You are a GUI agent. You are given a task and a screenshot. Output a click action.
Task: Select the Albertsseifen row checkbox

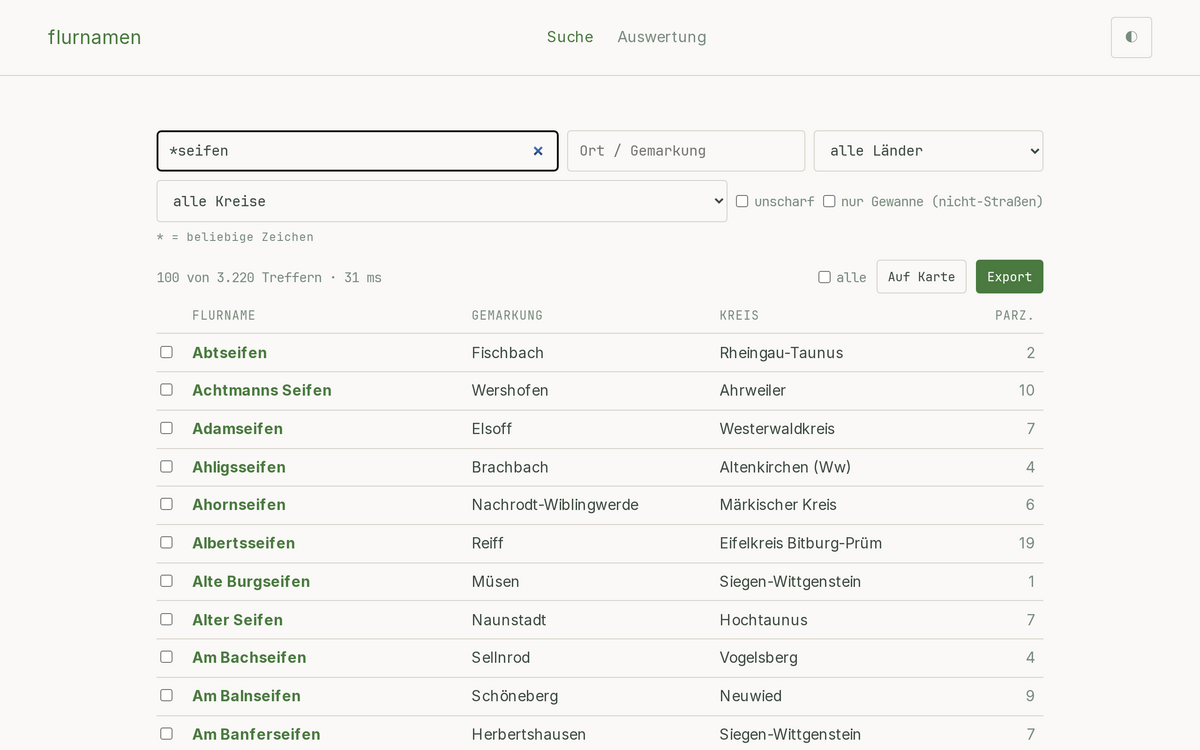(x=166, y=542)
